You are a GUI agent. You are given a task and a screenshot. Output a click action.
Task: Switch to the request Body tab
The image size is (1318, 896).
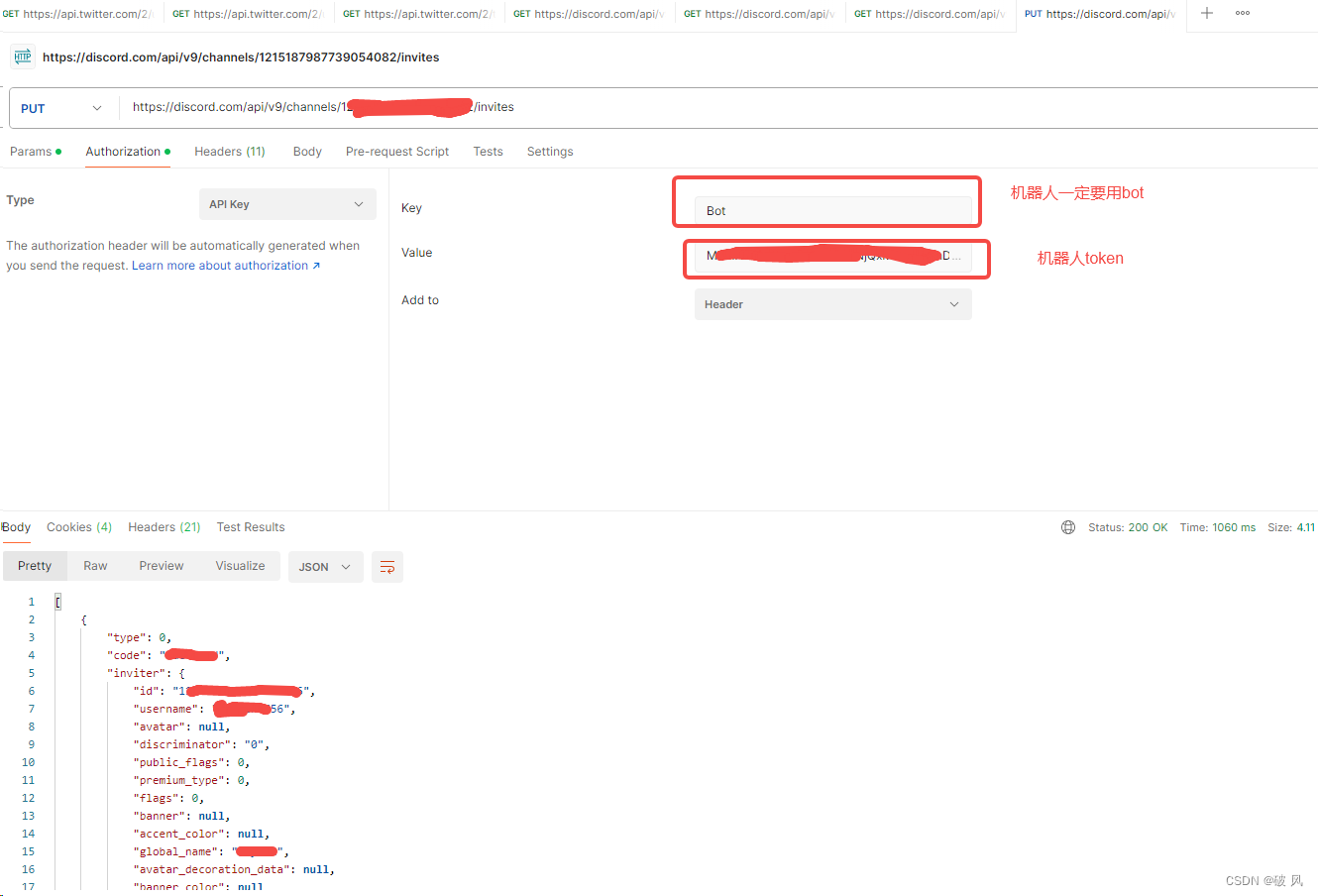coord(307,152)
